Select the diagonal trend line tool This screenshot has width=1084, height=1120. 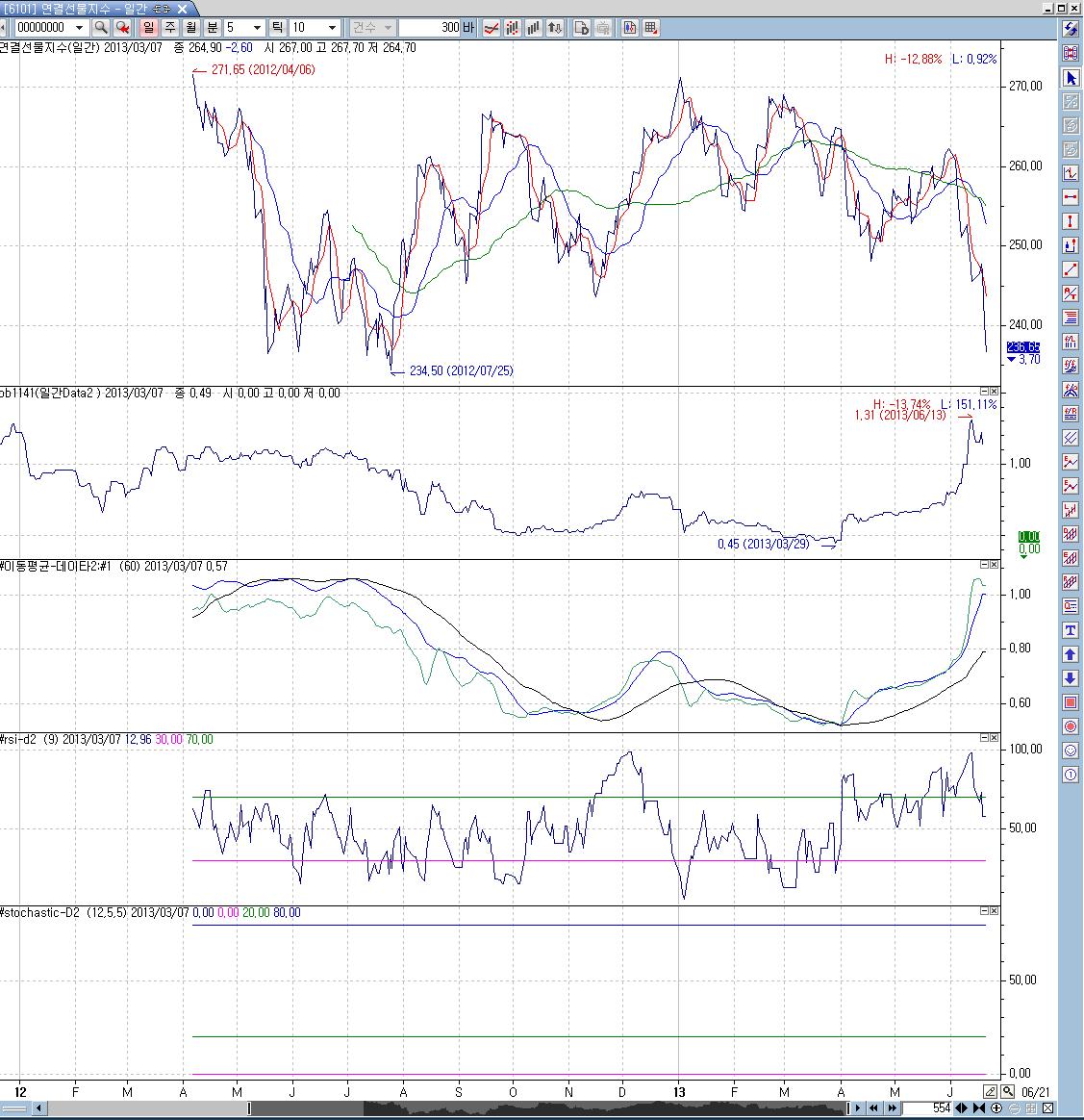click(1071, 269)
